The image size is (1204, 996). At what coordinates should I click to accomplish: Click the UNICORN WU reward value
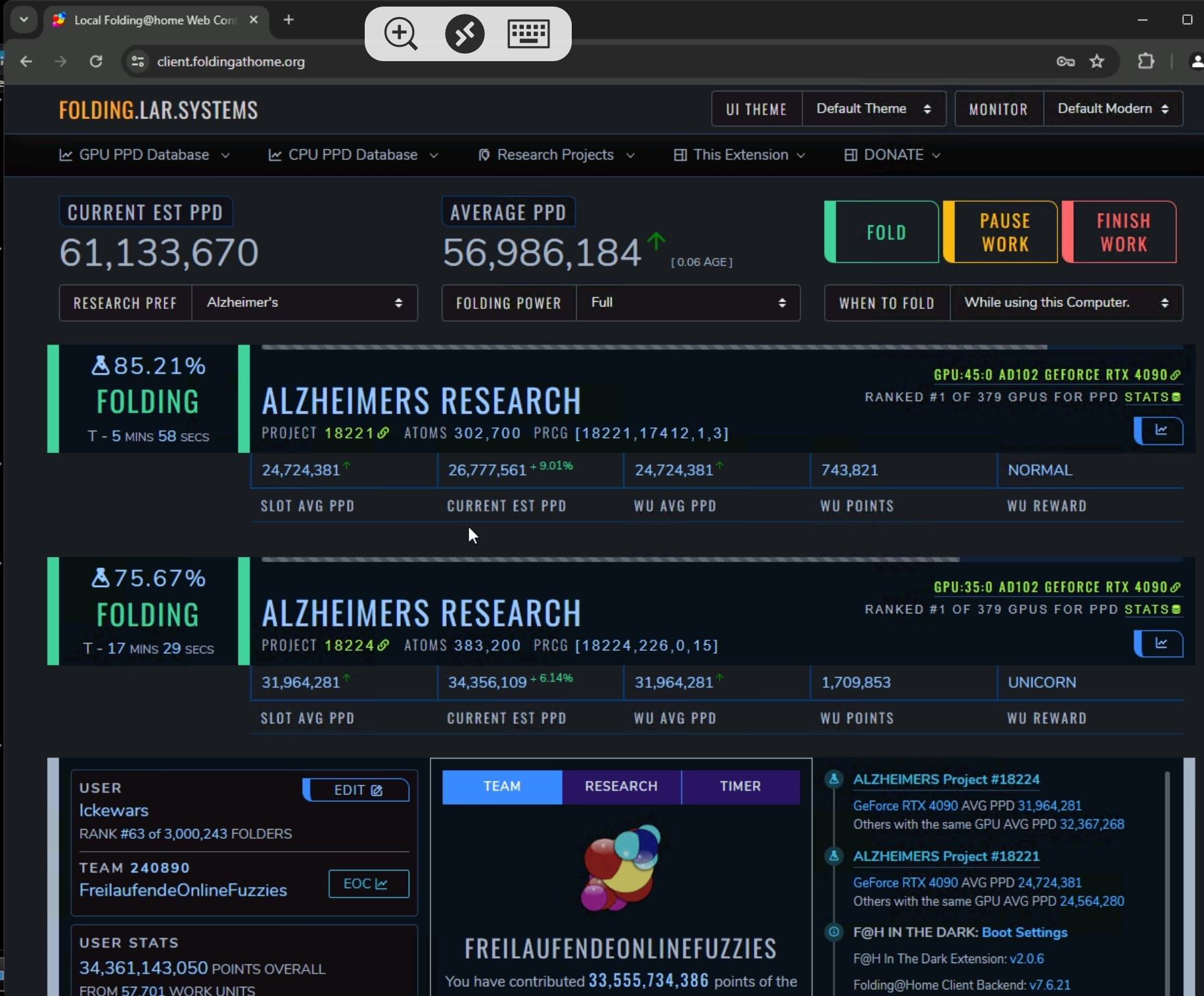point(1042,682)
